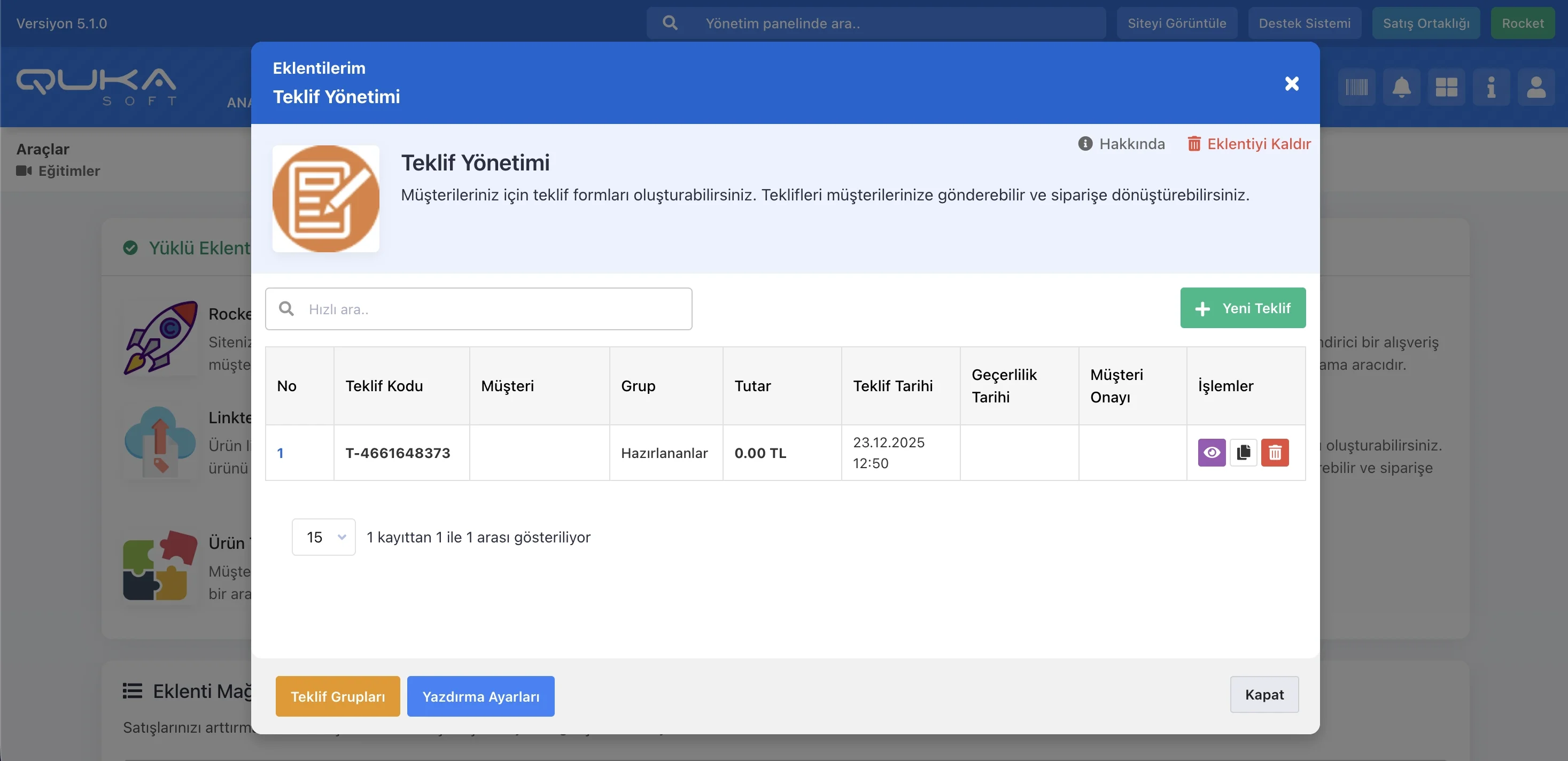Copy the T-4661648373 offer
The height and width of the screenshot is (761, 1568).
[x=1243, y=452]
